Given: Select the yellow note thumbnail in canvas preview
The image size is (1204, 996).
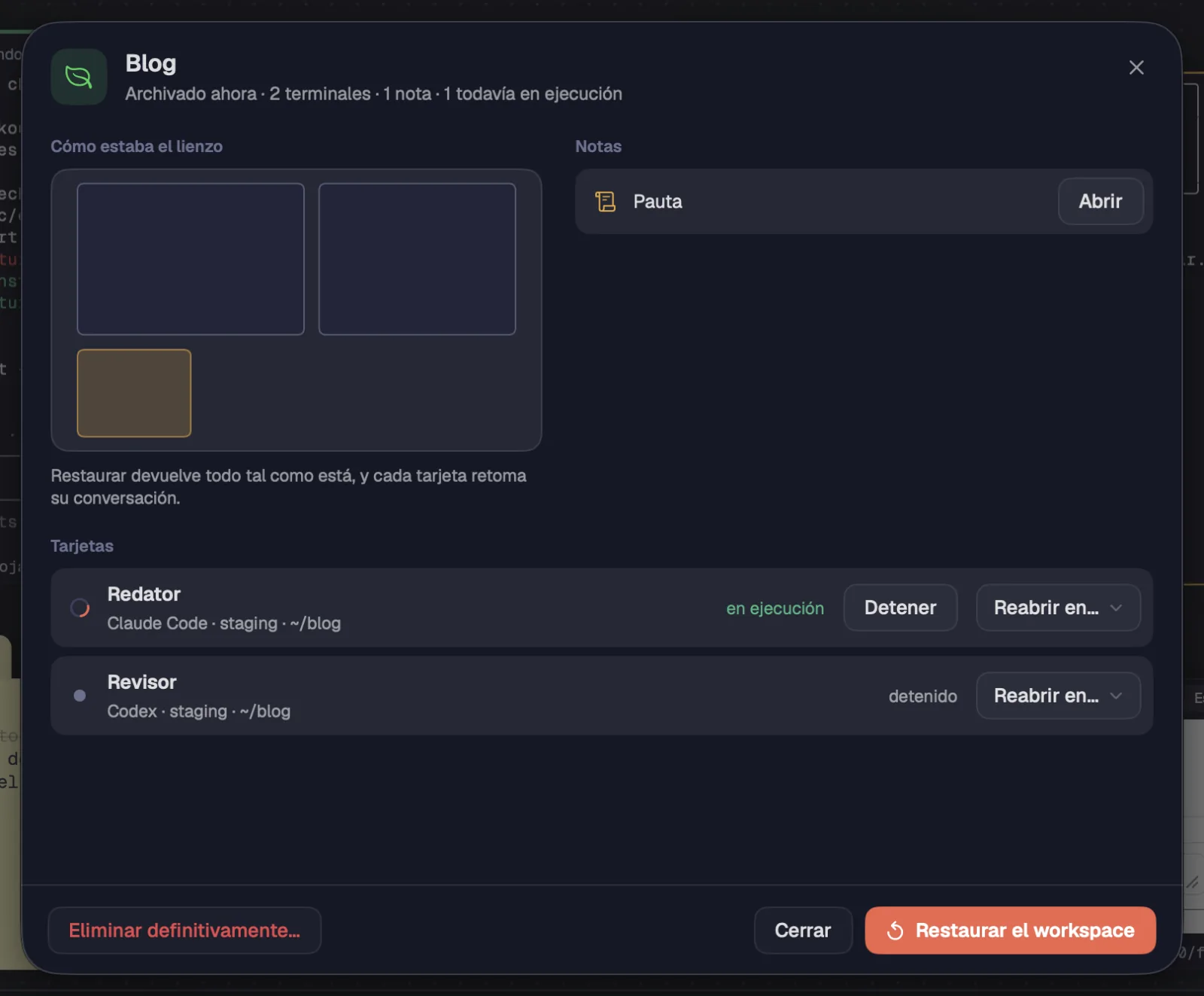Looking at the screenshot, I should [134, 393].
